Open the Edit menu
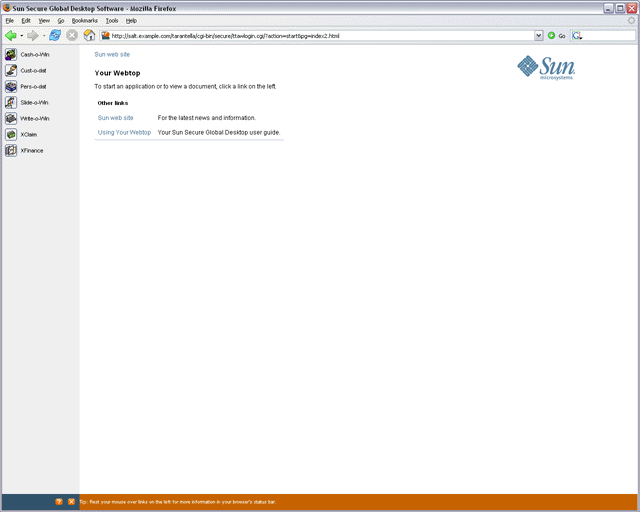640x512 pixels. [26, 20]
